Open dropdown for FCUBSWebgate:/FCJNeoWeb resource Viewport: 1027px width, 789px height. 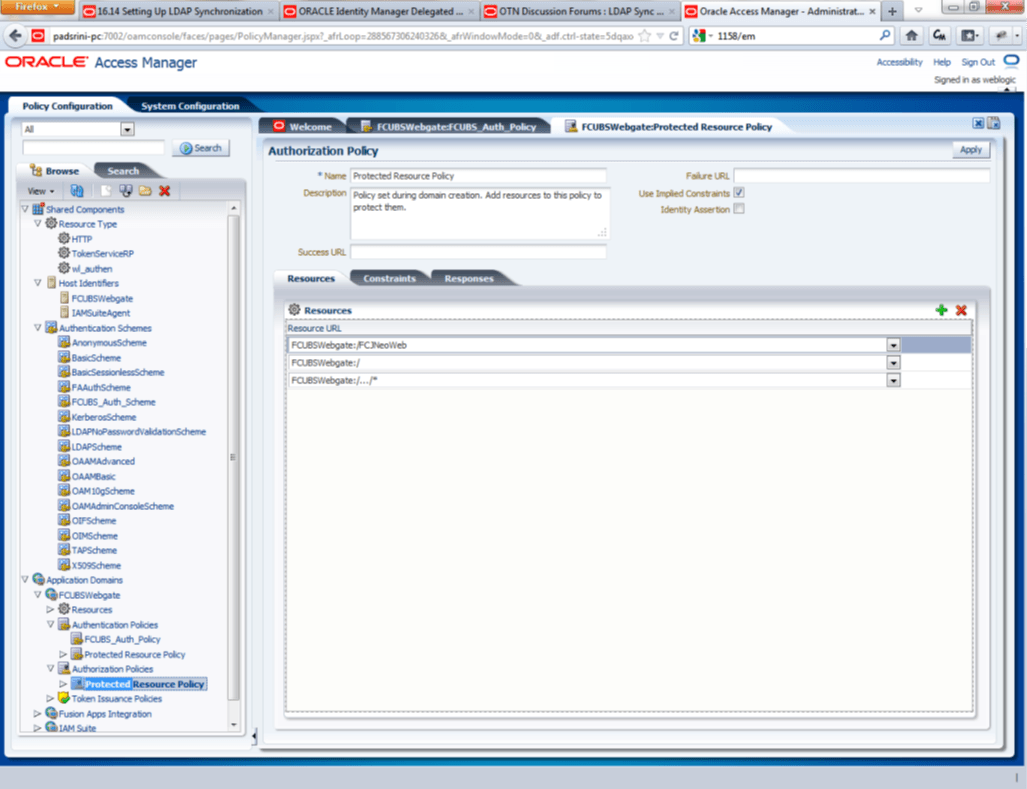pyautogui.click(x=893, y=345)
